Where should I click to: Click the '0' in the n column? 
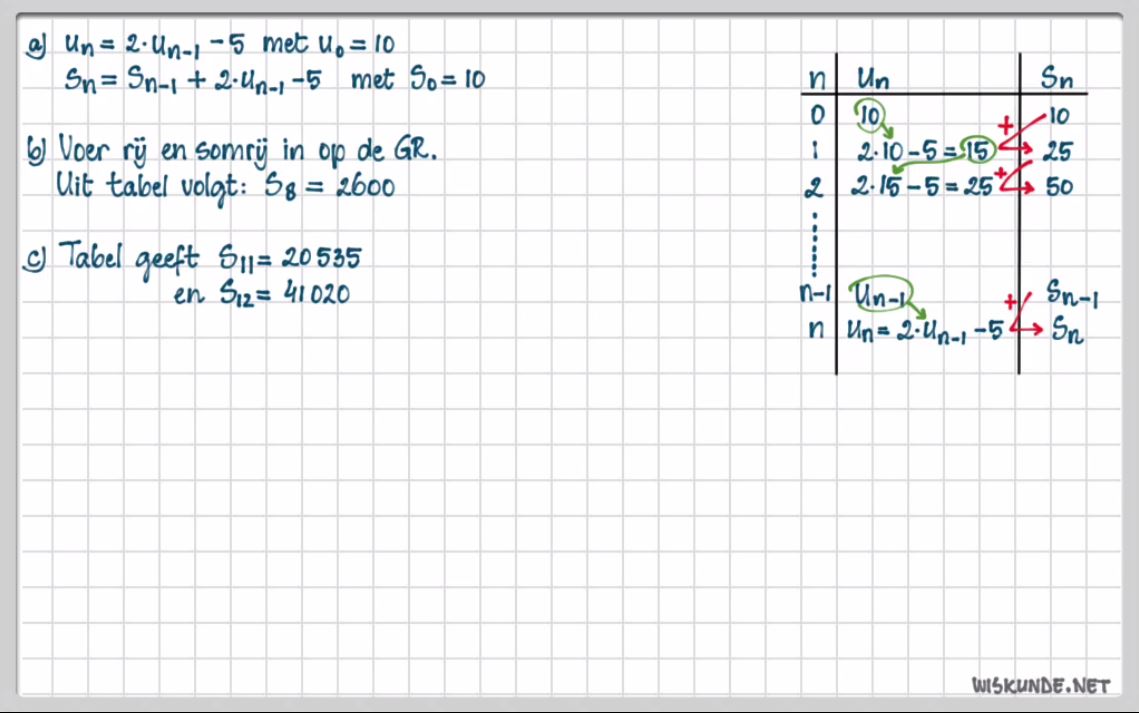817,115
